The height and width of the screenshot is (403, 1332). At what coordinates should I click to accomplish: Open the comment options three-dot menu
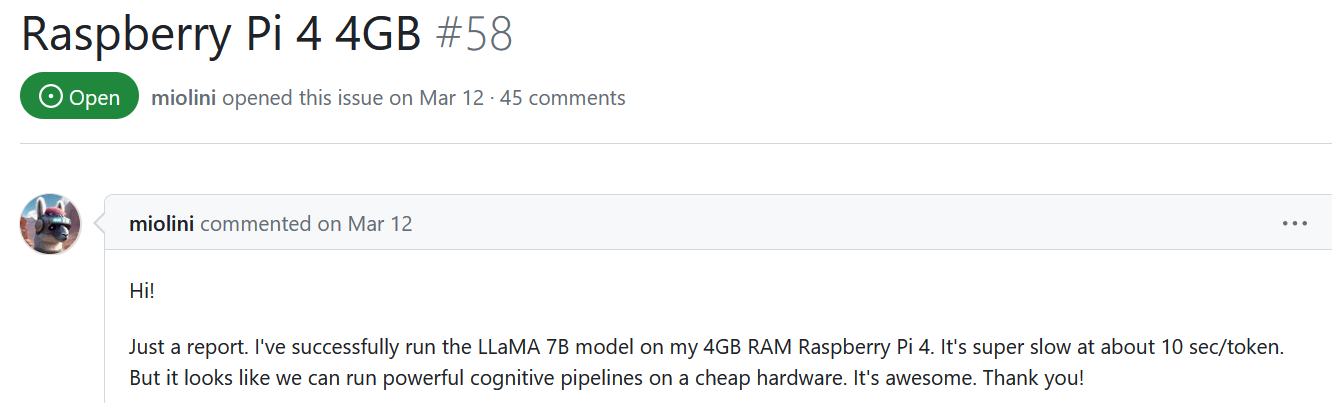pyautogui.click(x=1295, y=223)
